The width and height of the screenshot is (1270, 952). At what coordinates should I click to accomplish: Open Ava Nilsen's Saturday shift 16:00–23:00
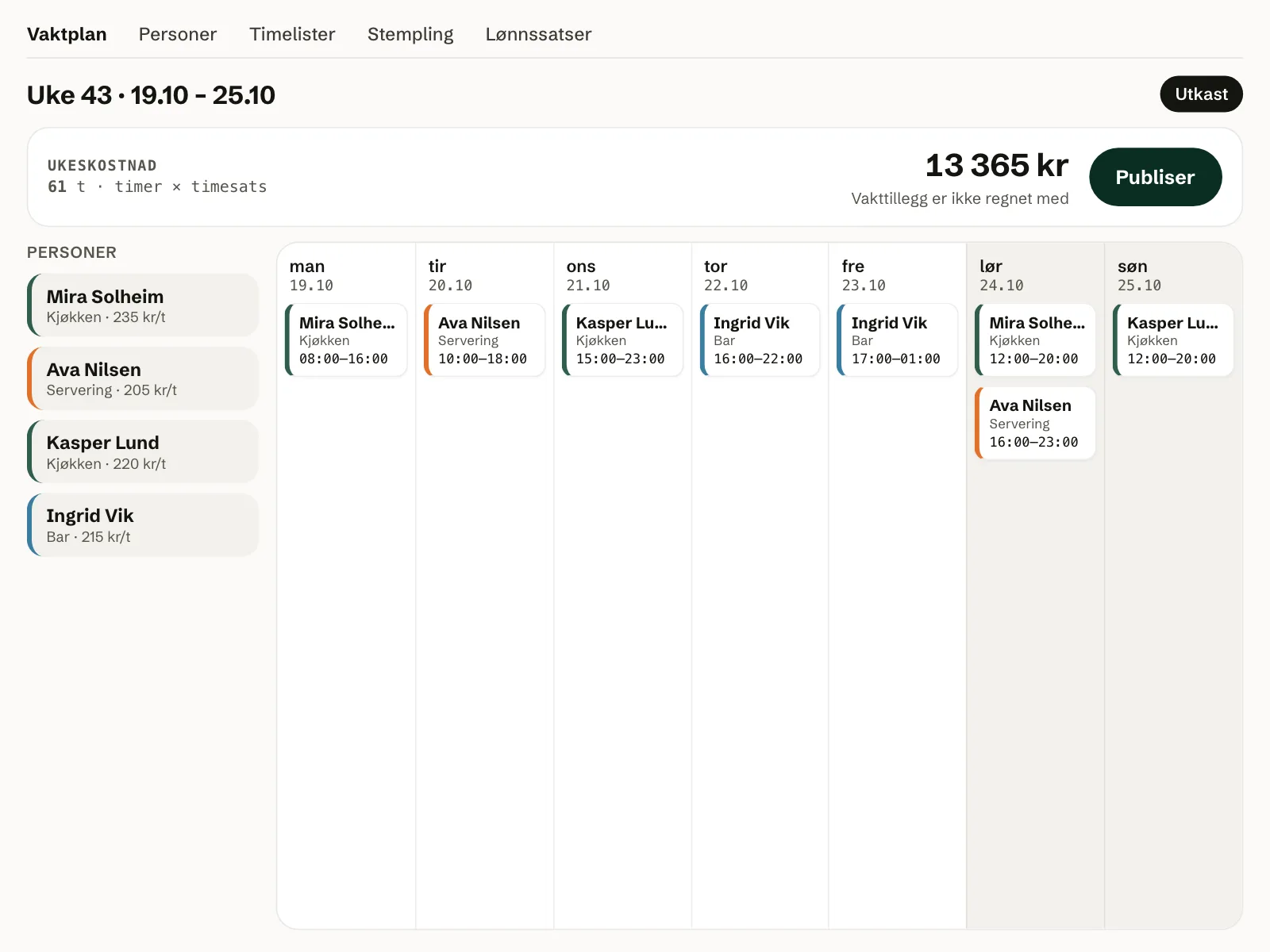(x=1035, y=423)
